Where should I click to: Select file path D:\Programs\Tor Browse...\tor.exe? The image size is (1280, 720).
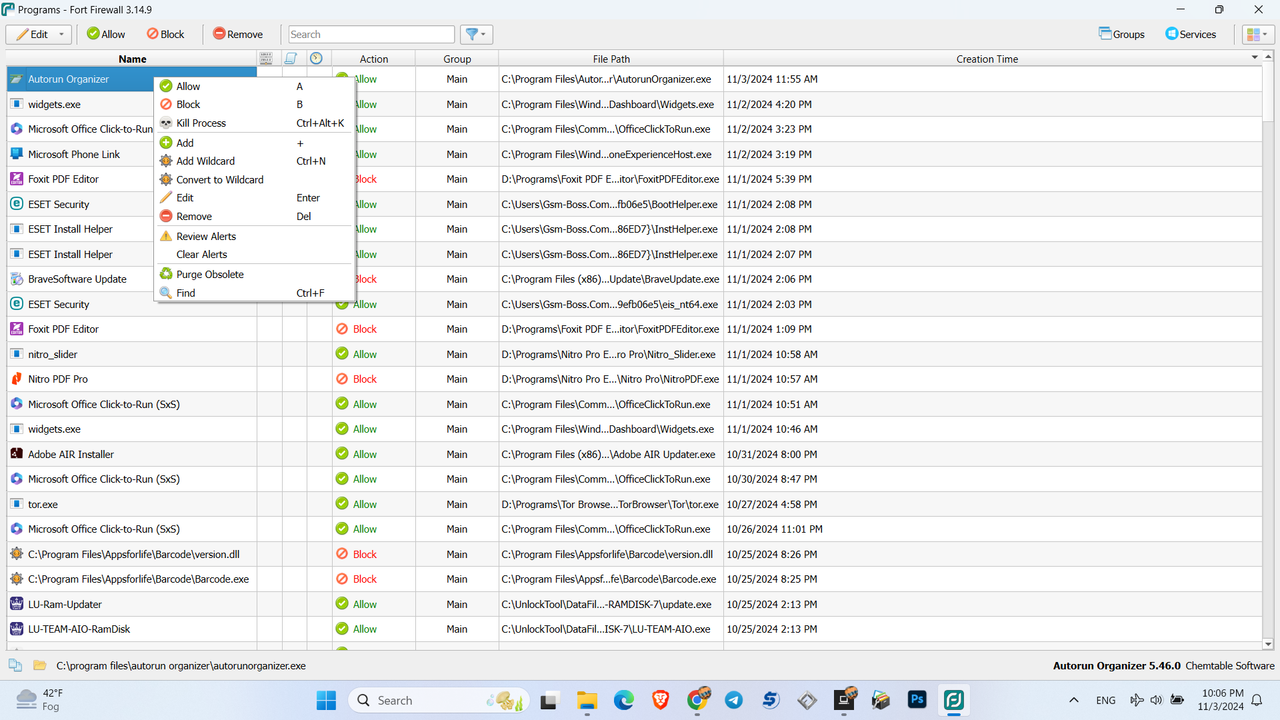coord(610,504)
